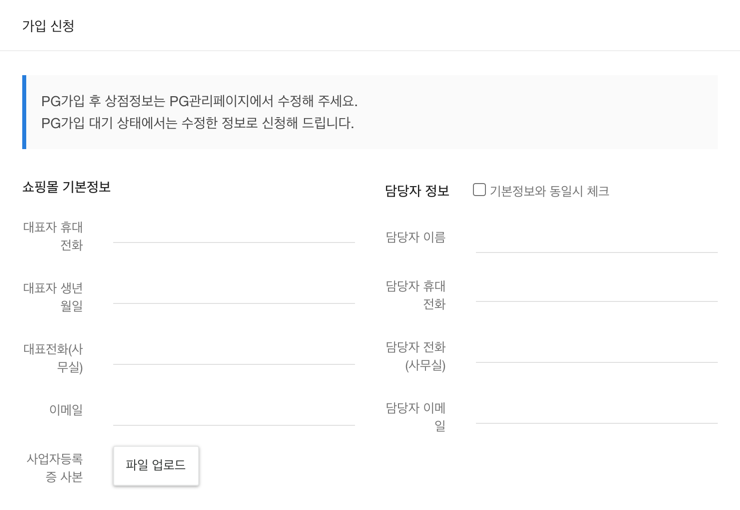Screen dimensions: 740x510
Task: Check the 기본정보와 동일시 체크 checkbox
Action: point(479,190)
